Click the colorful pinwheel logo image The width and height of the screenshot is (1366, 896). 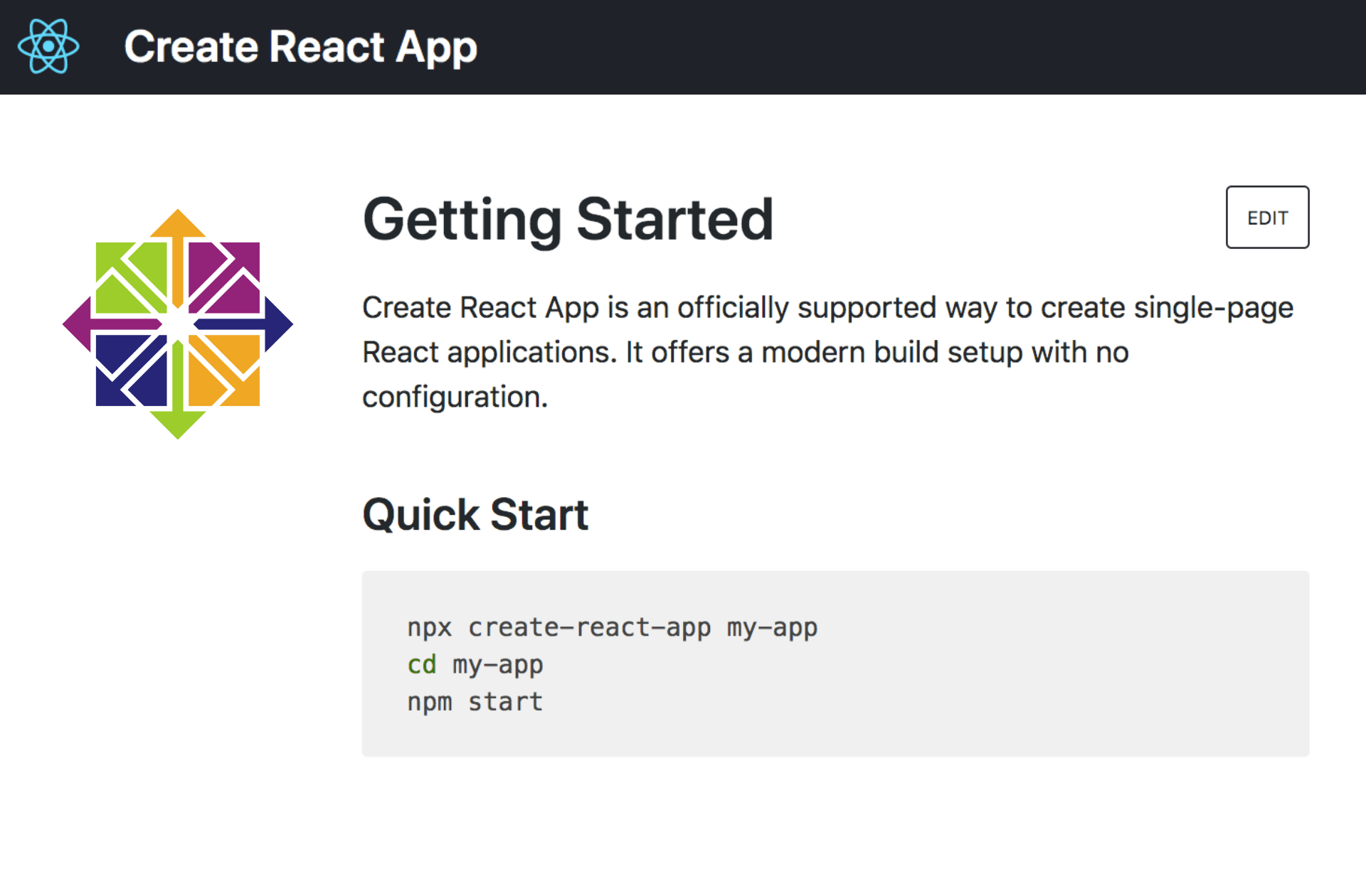pos(178,324)
